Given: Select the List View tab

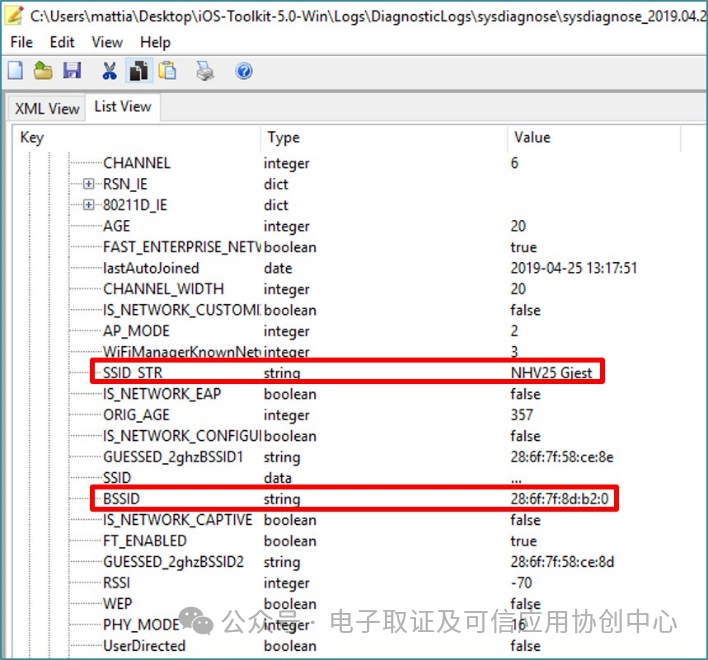Looking at the screenshot, I should [x=123, y=107].
